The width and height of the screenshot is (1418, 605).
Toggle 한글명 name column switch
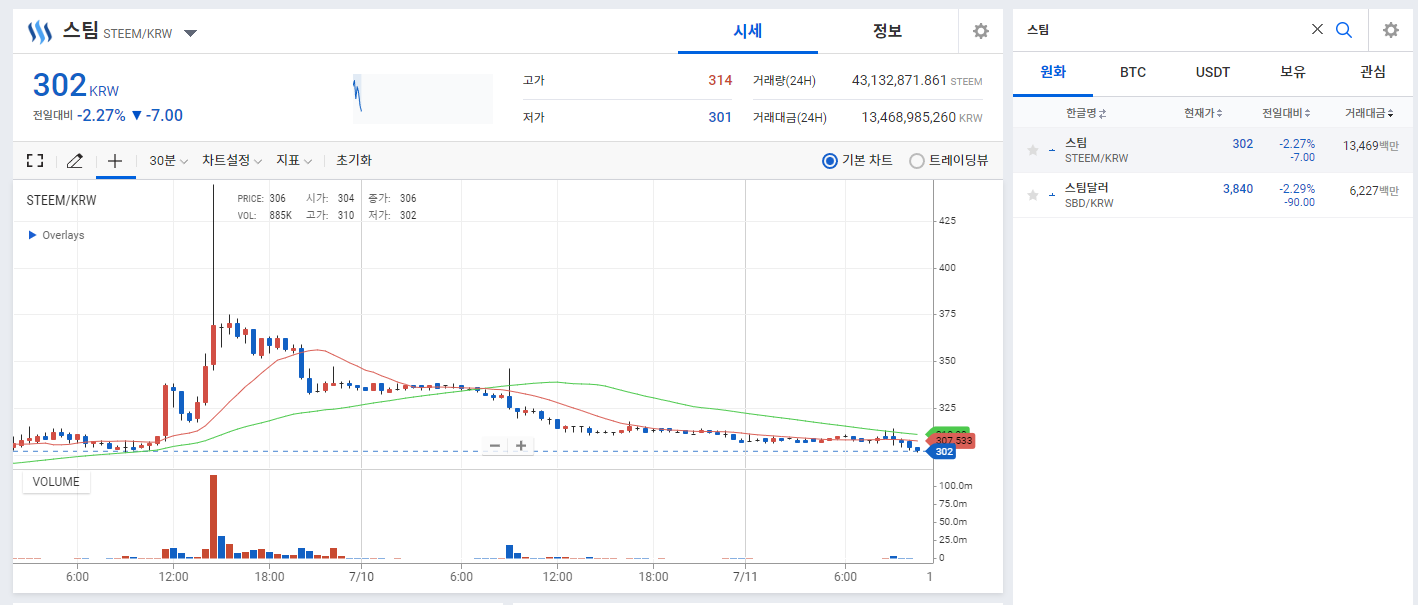[x=1086, y=113]
